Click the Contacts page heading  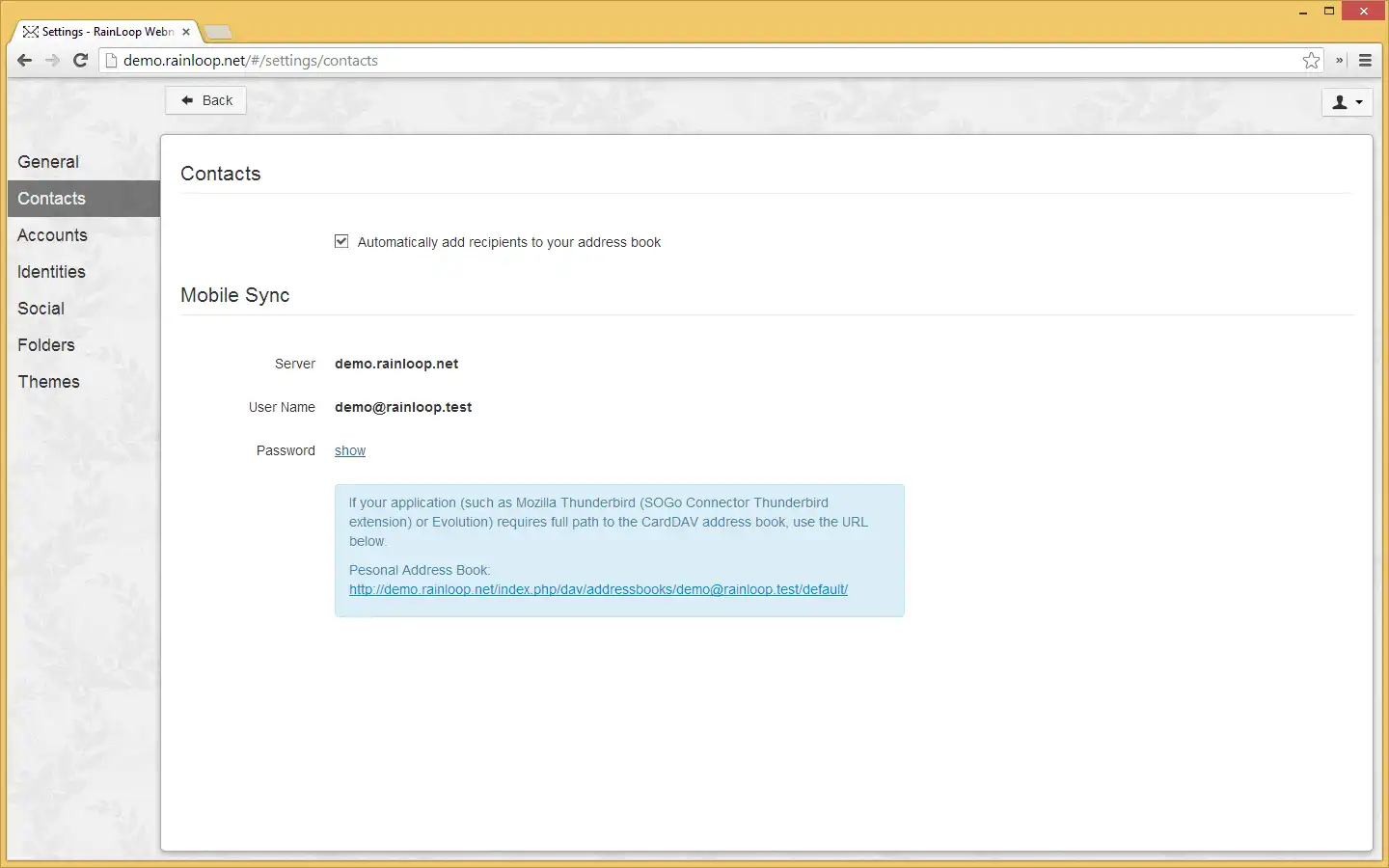[x=221, y=174]
